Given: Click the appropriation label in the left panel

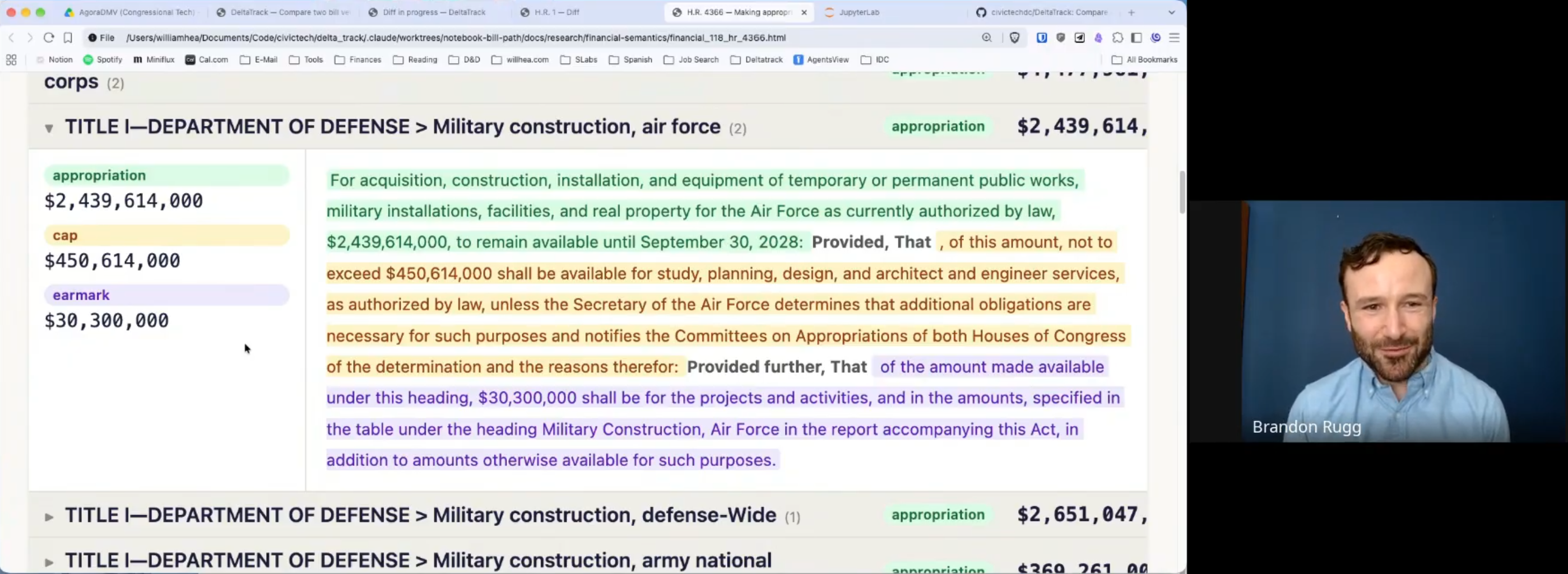Looking at the screenshot, I should click(167, 175).
